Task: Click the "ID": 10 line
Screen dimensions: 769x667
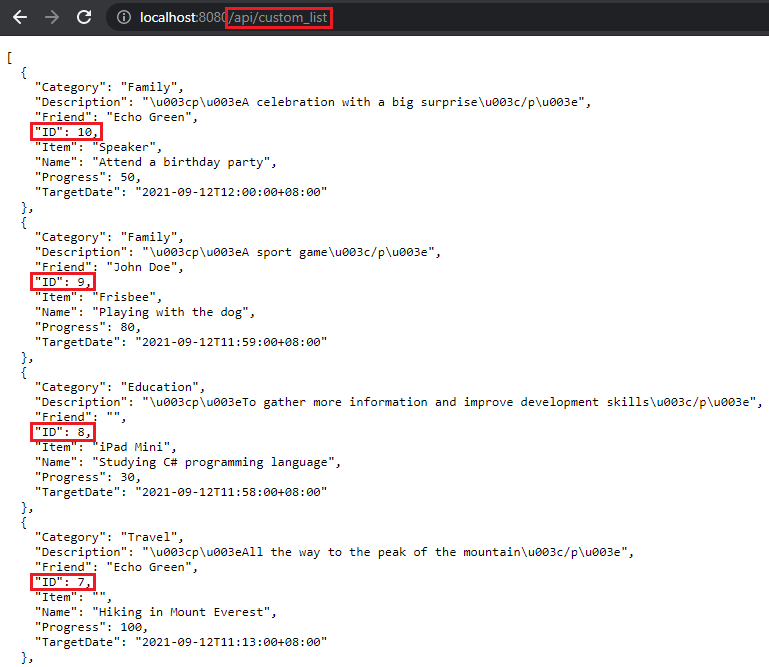Action: 66,132
